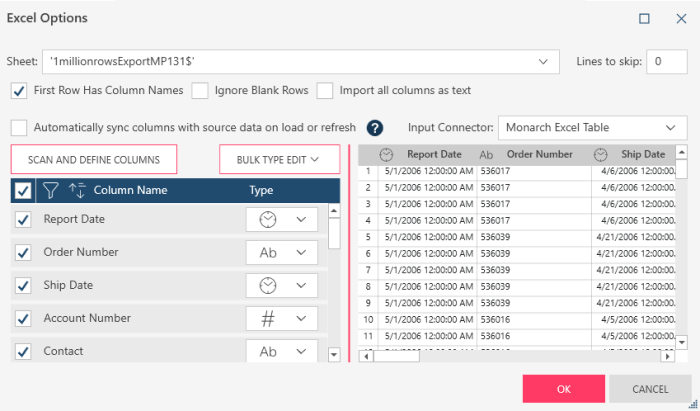This screenshot has height=411, width=700.
Task: Expand the Input Connector dropdown
Action: [668, 128]
